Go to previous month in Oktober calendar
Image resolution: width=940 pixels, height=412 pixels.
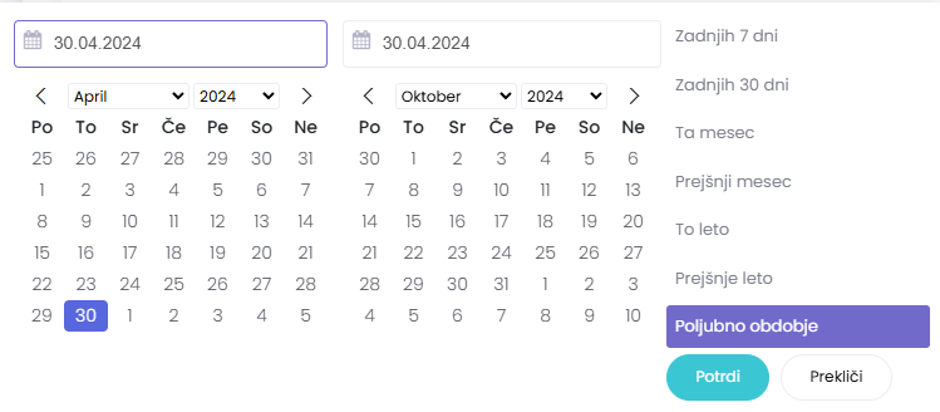coord(369,96)
